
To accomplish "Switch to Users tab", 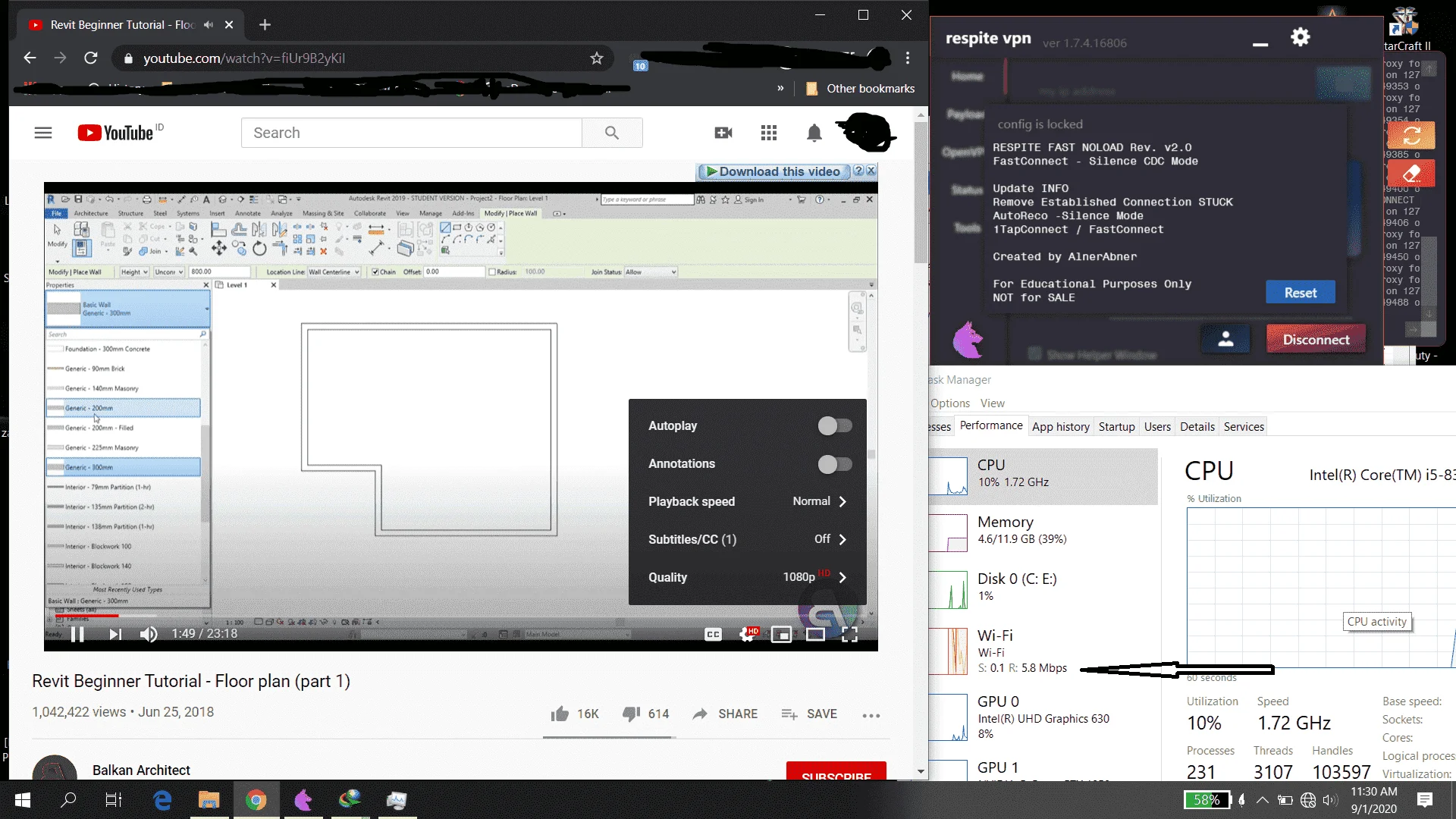I will coord(1157,427).
